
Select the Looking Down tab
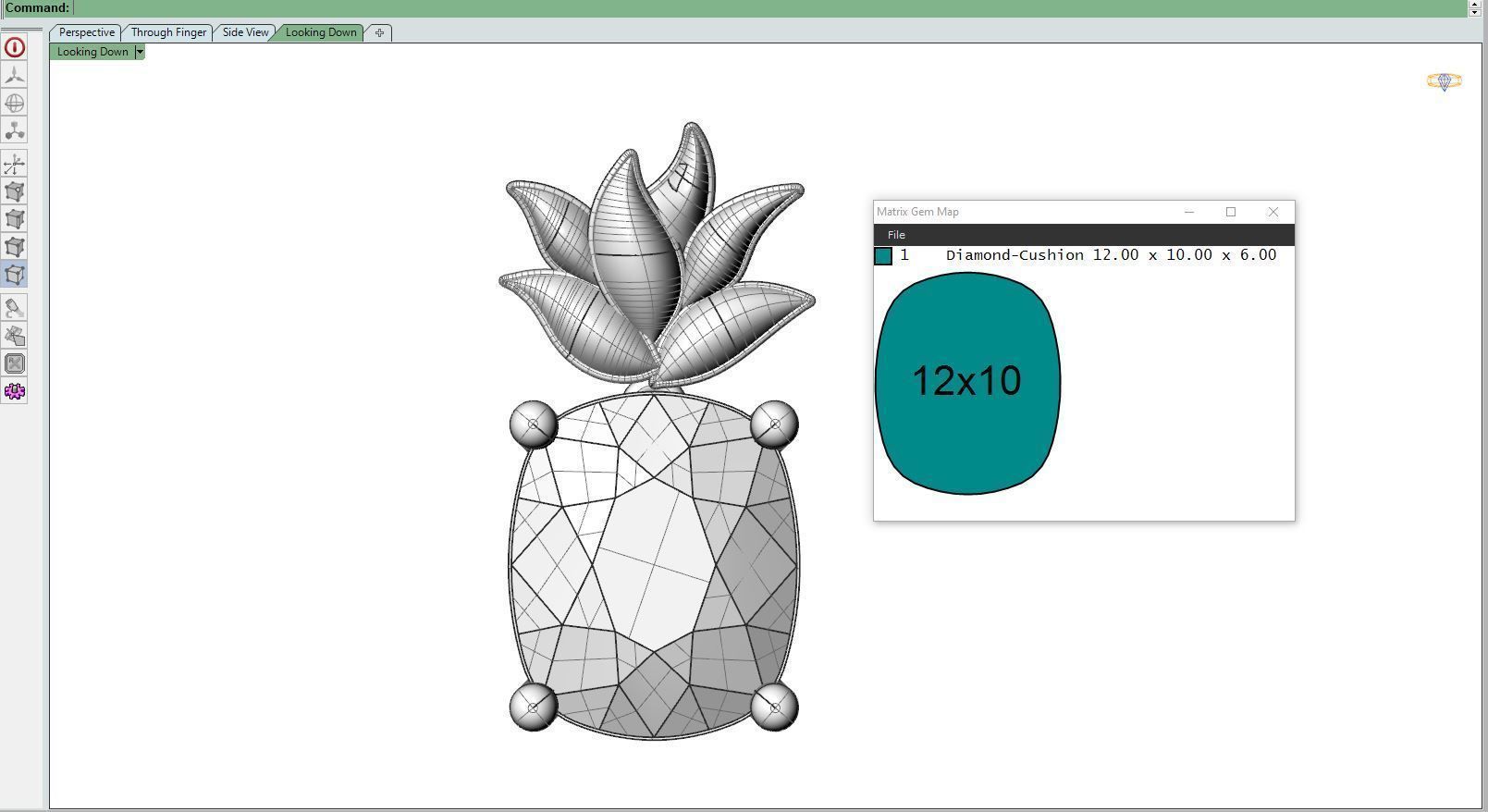tap(321, 32)
